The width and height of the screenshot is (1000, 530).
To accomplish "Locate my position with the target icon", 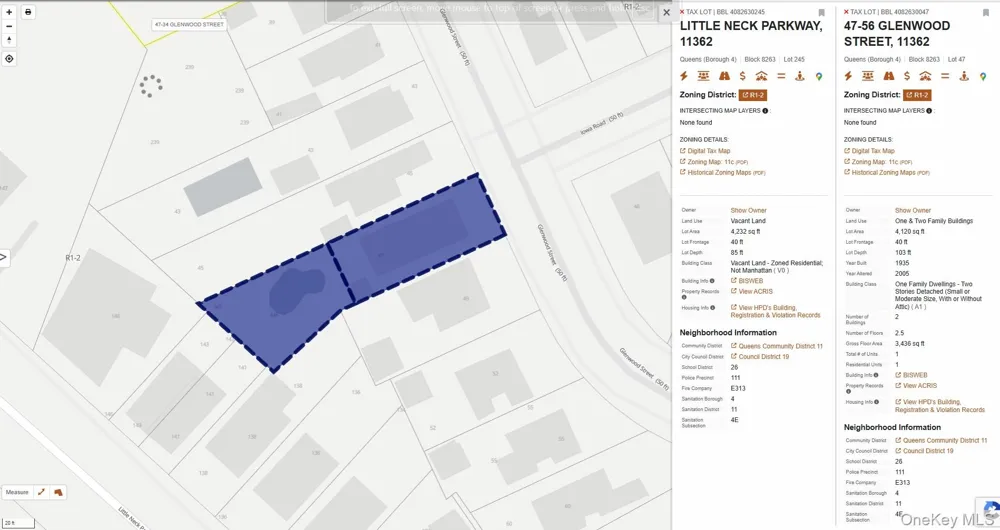I will point(9,59).
